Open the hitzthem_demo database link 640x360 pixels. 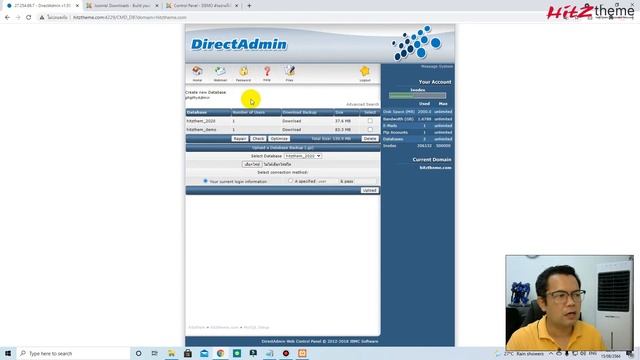201,130
